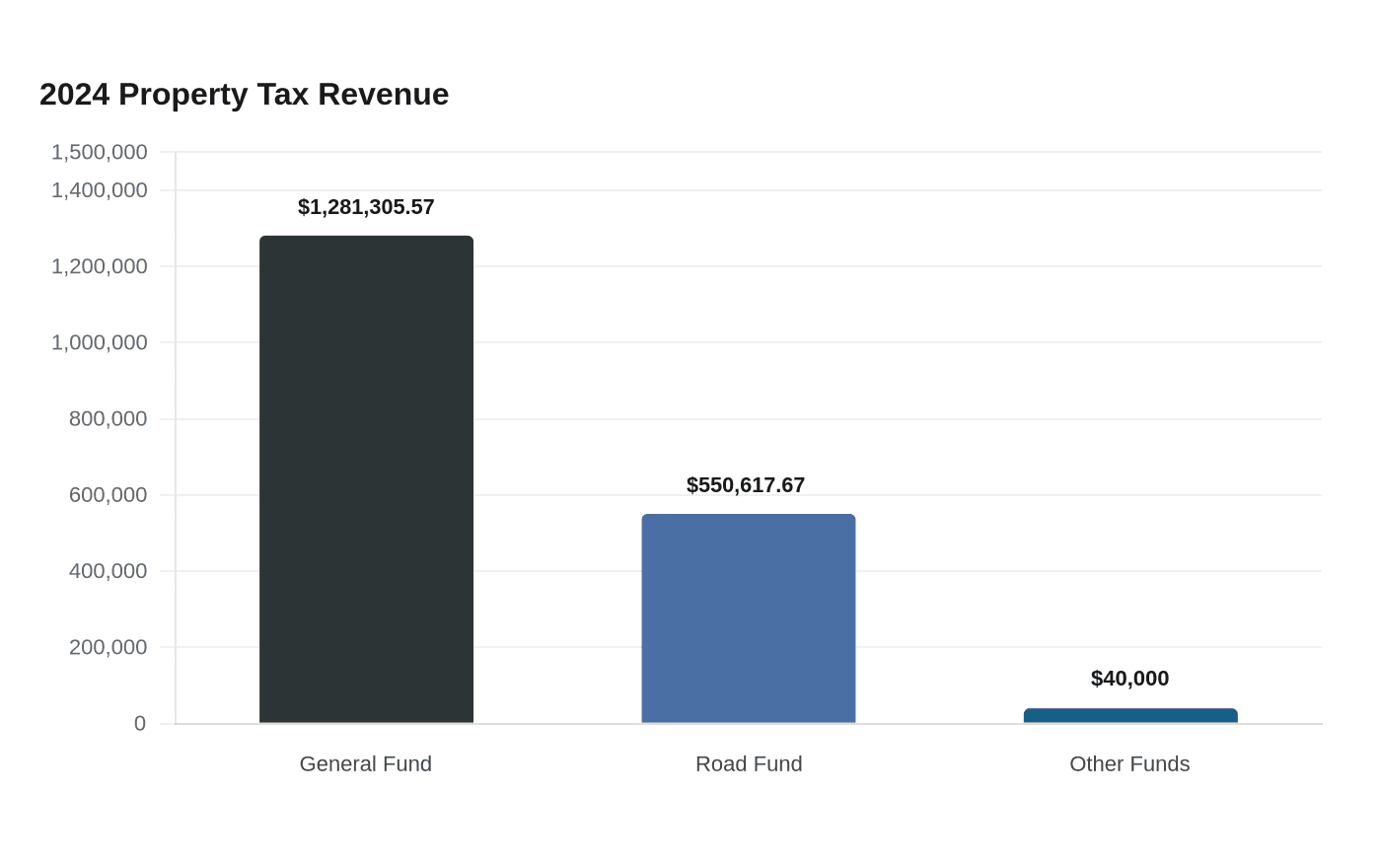Click the 0 baseline axis label
1381x868 pixels.
tap(140, 724)
